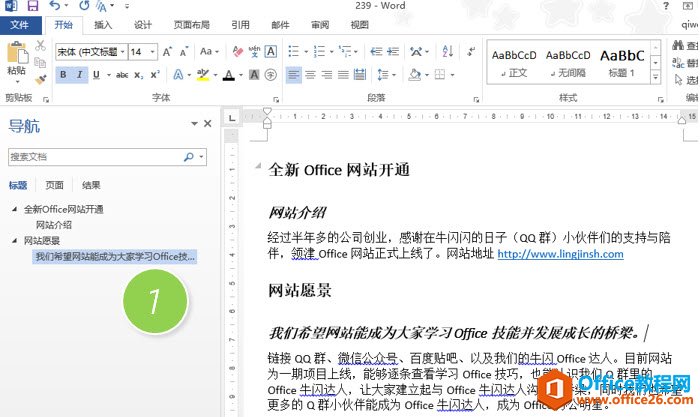
Task: Toggle justify alignment
Action: point(343,75)
